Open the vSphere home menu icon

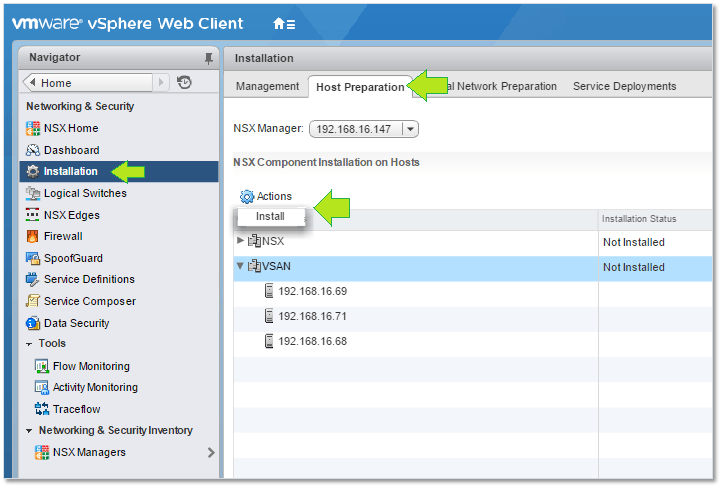(284, 24)
